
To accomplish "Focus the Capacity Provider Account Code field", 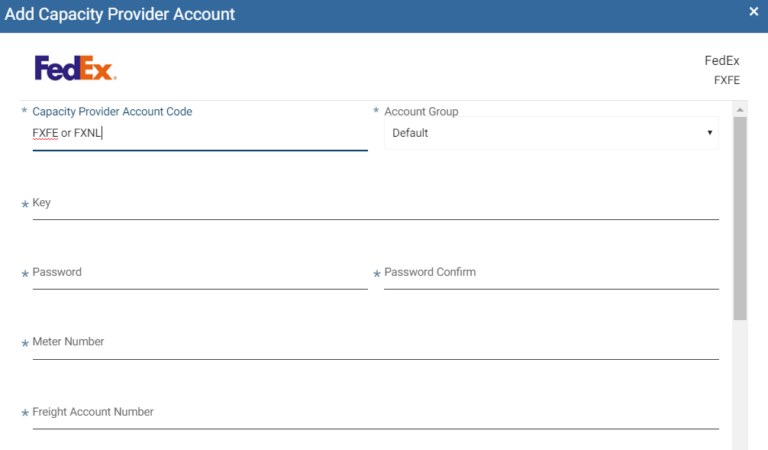I will 200,133.
